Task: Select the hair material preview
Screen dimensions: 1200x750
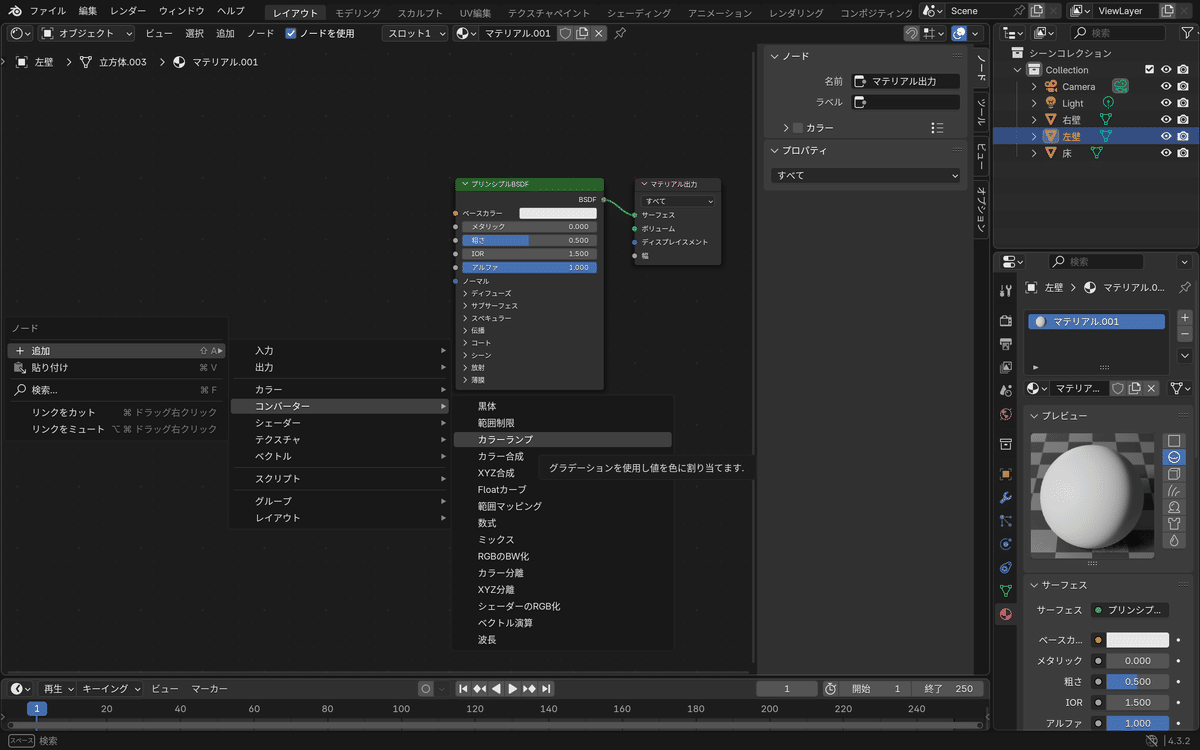Action: coord(1174,491)
